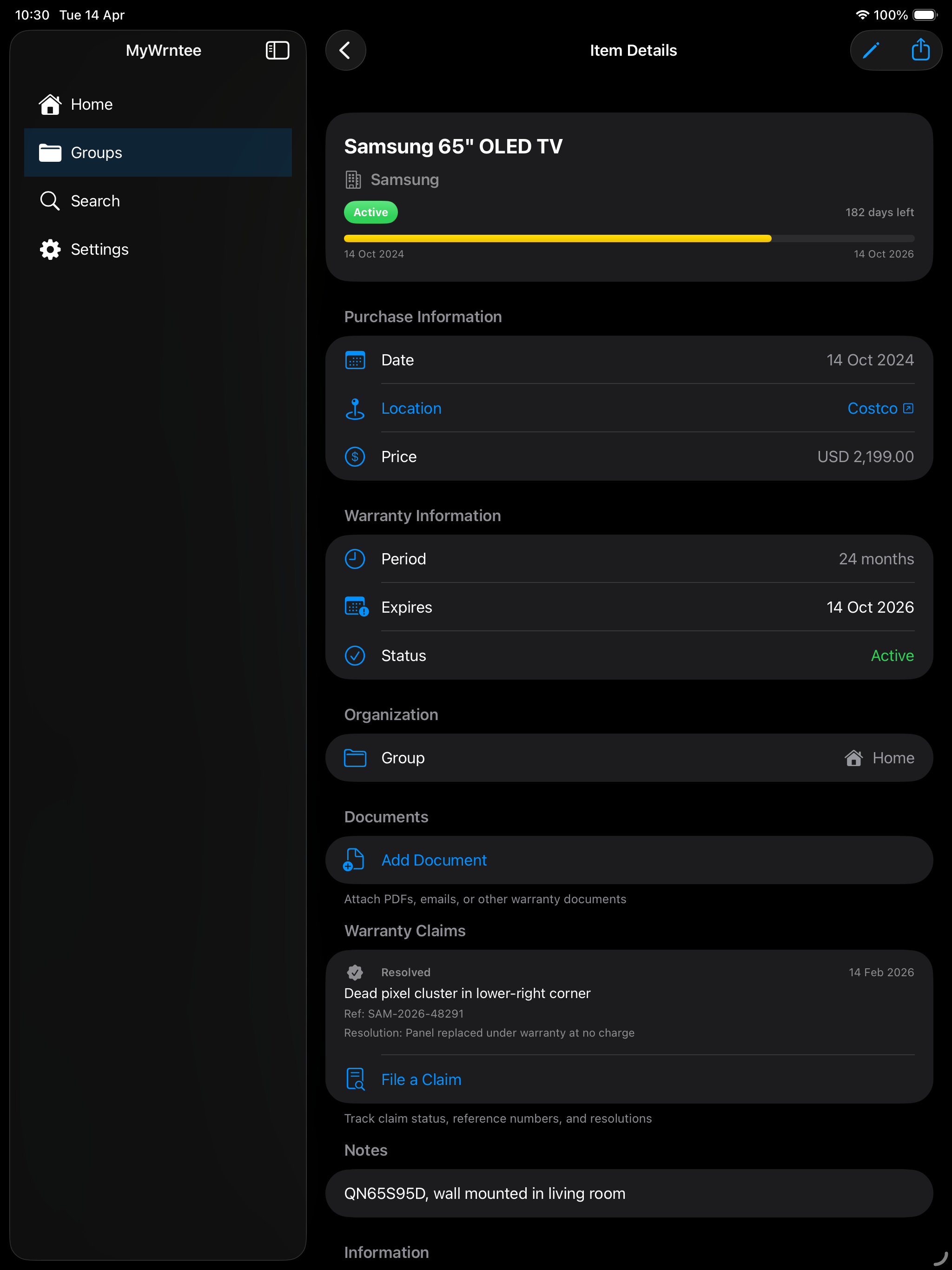
Task: Open Settings in the sidebar
Action: pyautogui.click(x=158, y=249)
